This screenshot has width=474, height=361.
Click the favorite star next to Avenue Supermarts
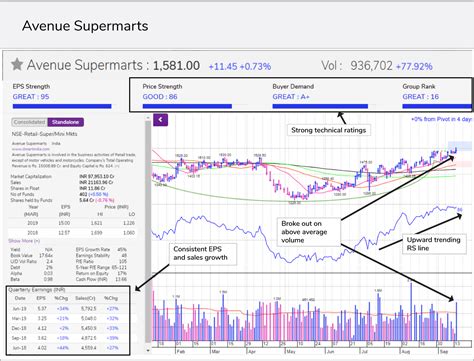pos(17,64)
